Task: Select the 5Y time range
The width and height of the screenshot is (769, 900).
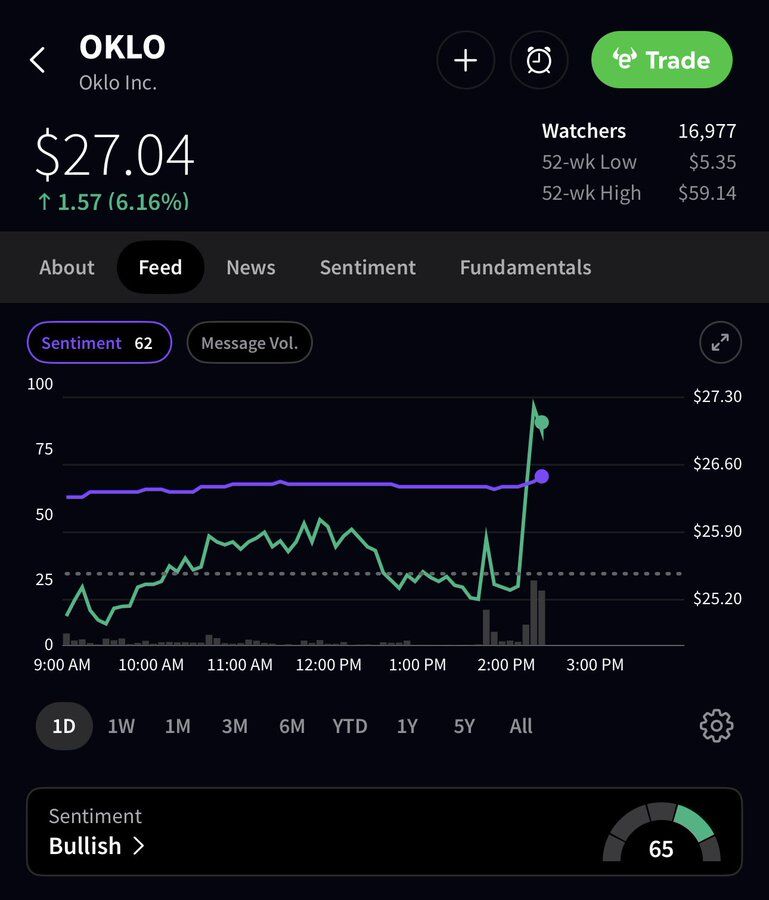Action: pyautogui.click(x=464, y=726)
